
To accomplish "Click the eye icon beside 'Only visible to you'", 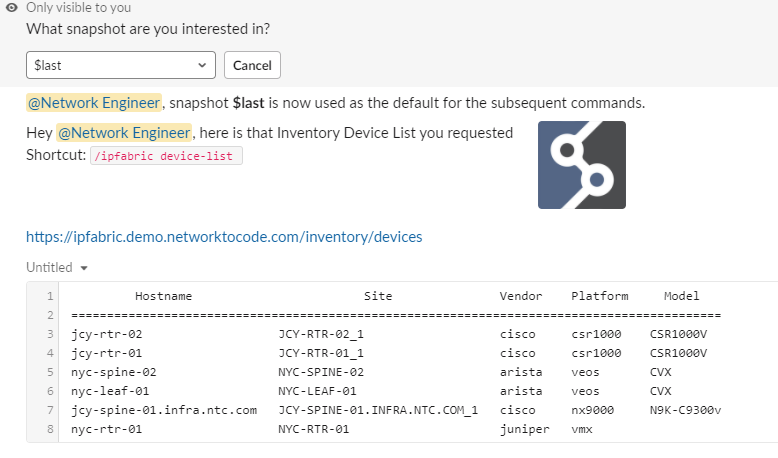I will 11,7.
